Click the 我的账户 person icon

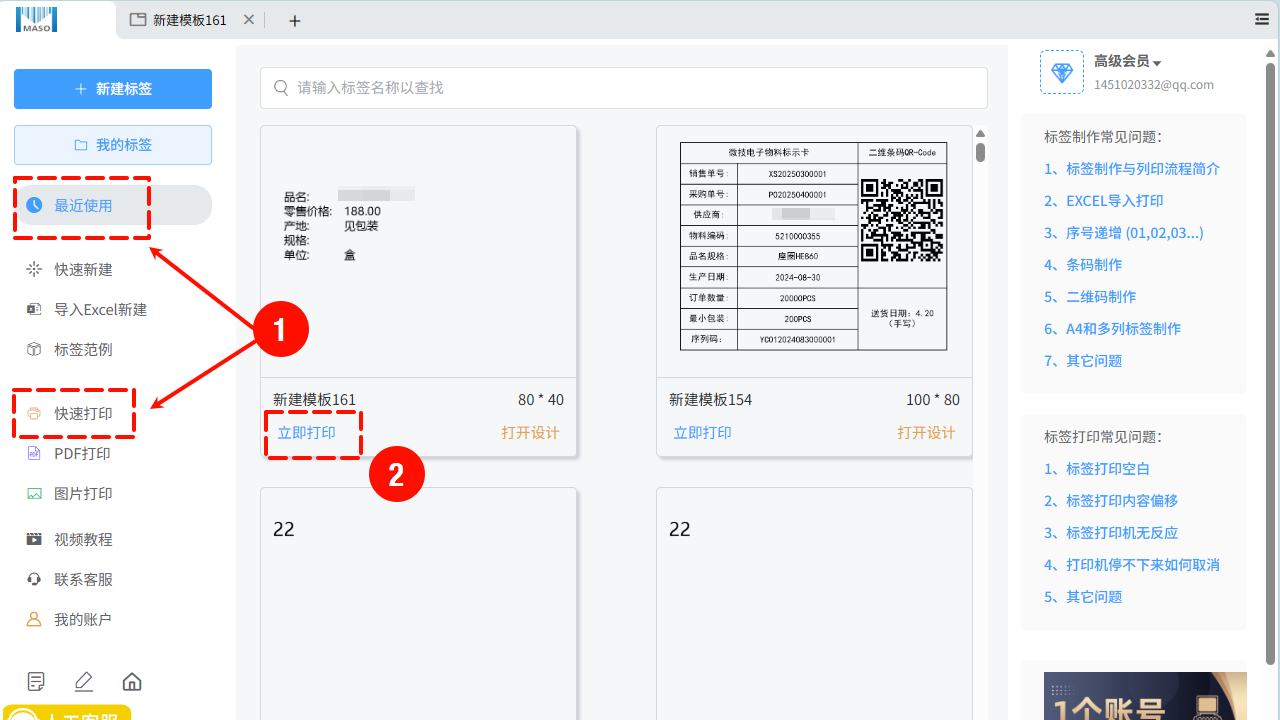click(34, 619)
